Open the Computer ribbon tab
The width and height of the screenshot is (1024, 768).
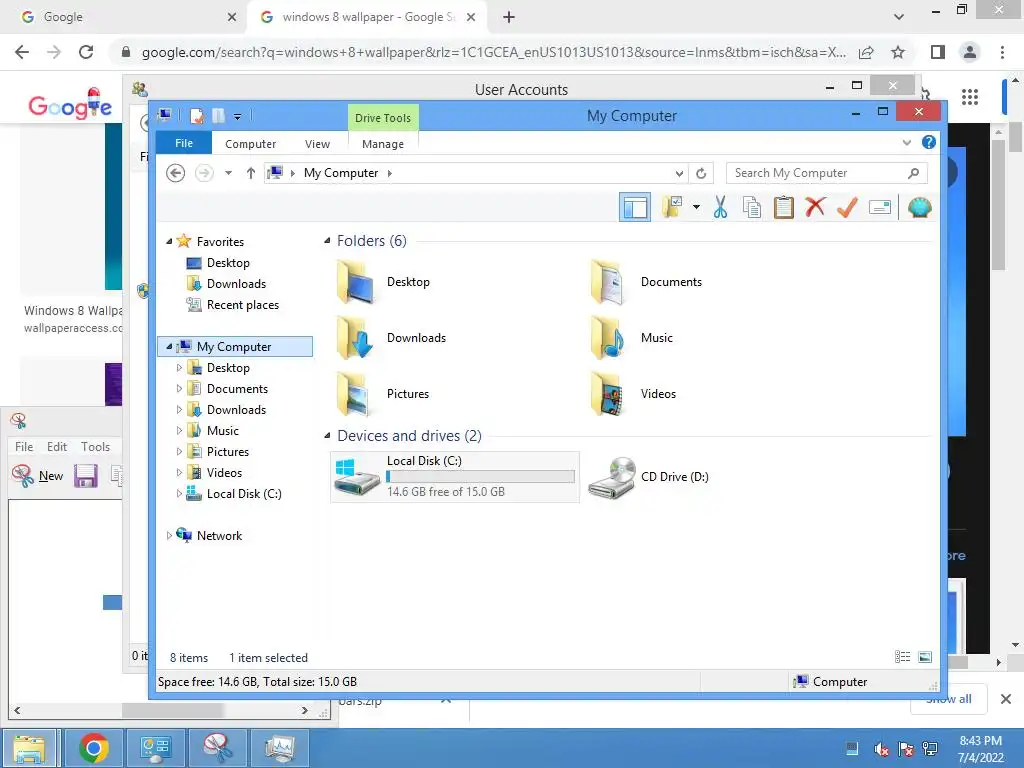click(x=250, y=144)
